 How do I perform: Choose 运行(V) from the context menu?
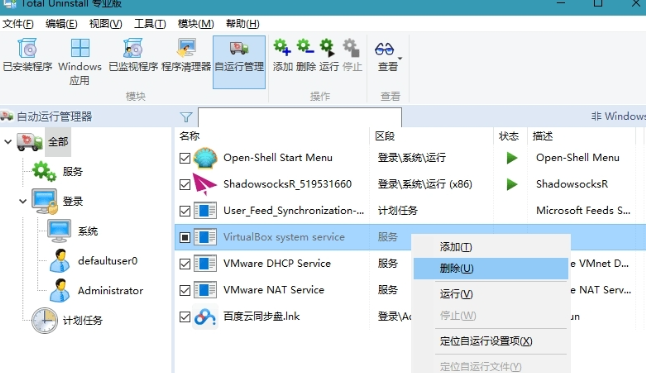(x=491, y=294)
